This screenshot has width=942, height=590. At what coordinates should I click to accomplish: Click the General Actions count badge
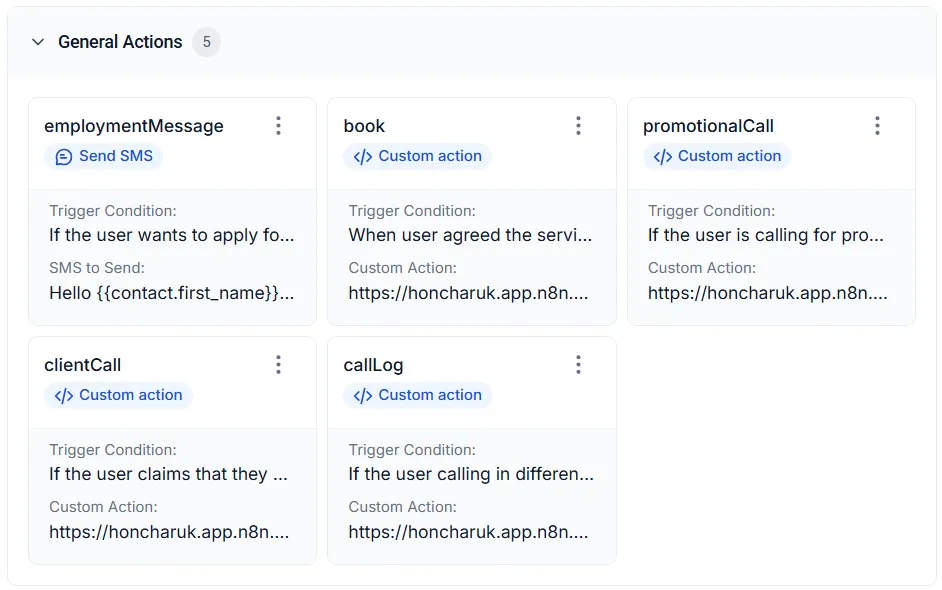click(206, 42)
